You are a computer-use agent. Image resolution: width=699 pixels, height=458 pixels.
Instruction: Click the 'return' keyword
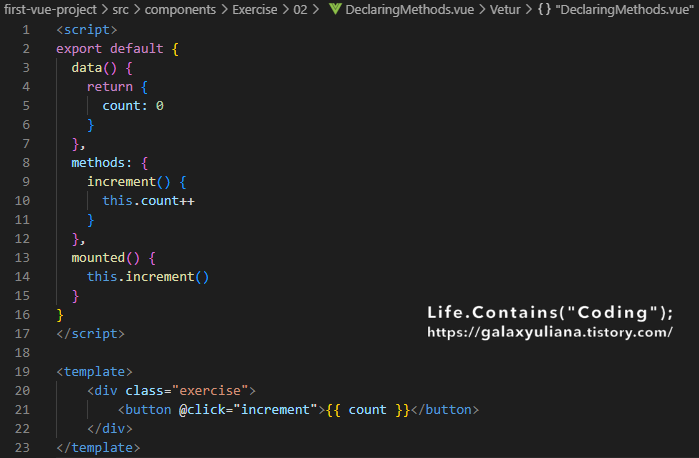click(x=110, y=87)
